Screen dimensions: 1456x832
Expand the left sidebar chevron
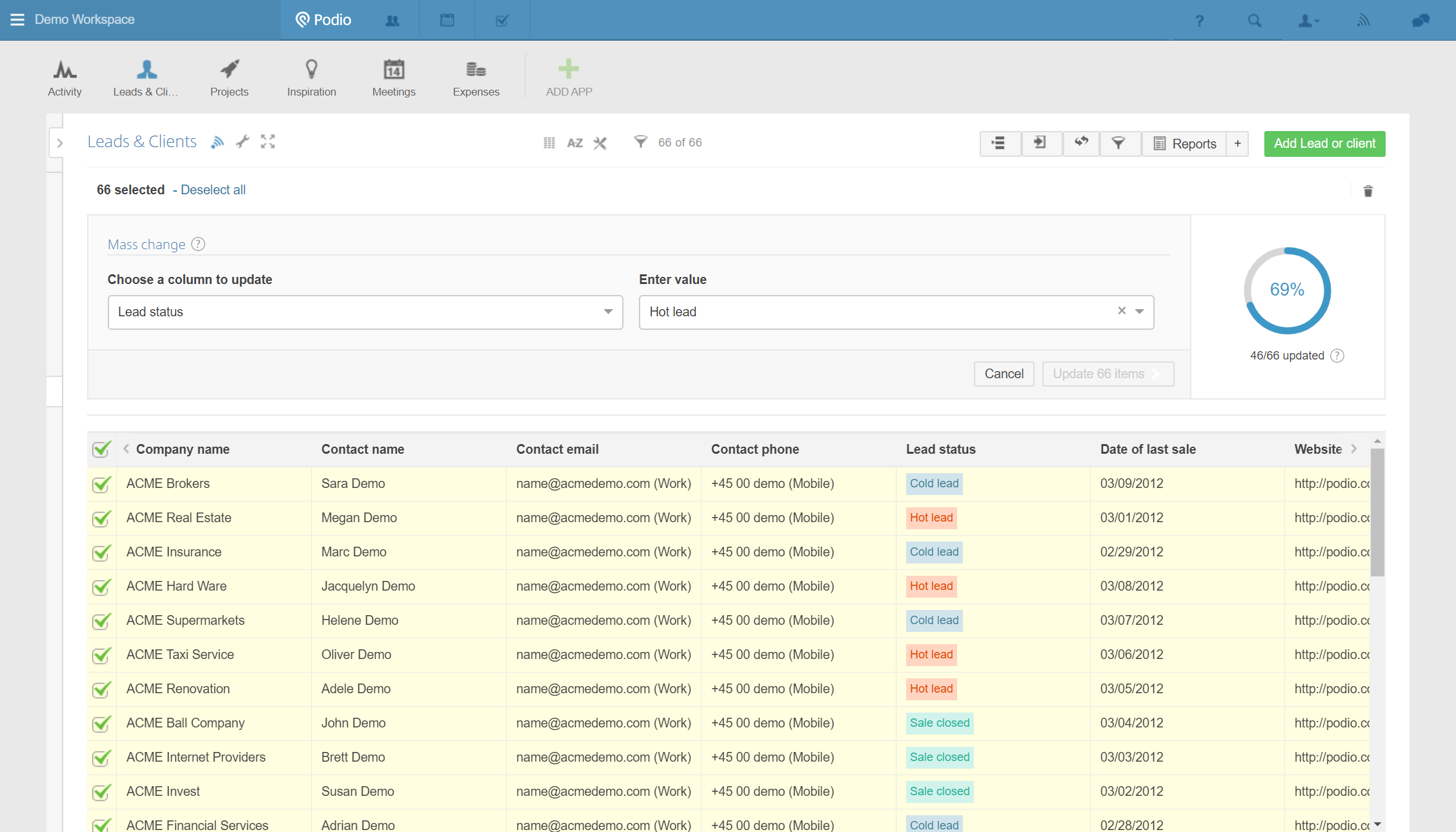pyautogui.click(x=59, y=143)
